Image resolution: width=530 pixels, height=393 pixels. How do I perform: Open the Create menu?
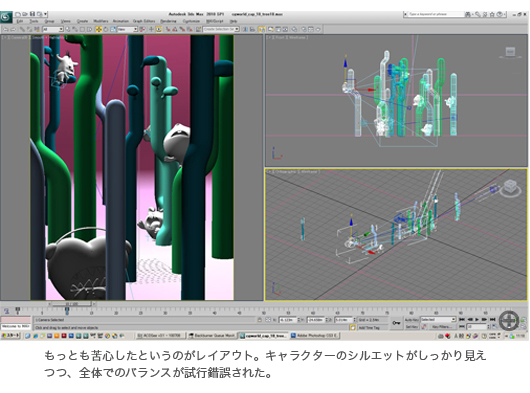82,21
